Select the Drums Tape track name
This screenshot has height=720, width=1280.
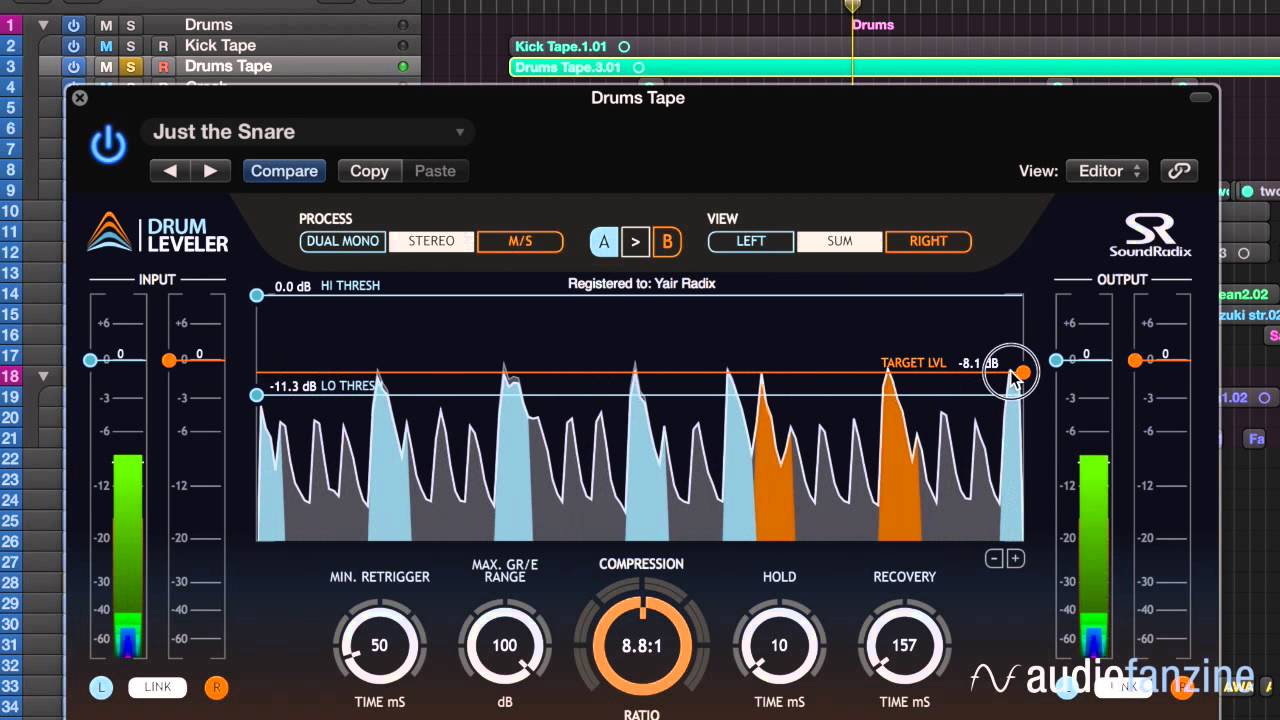click(228, 67)
